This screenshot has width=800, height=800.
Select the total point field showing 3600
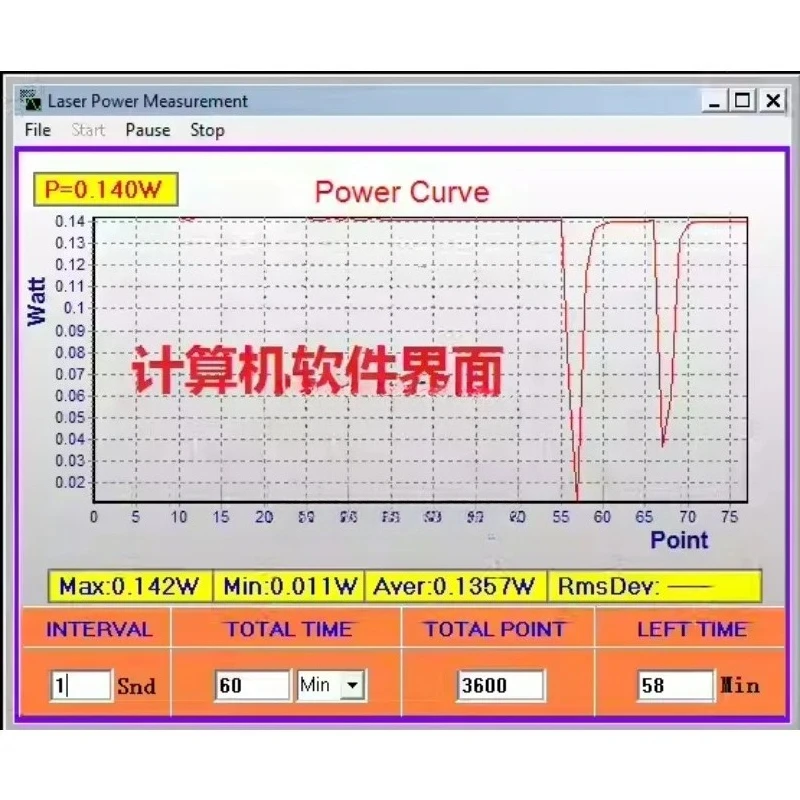click(501, 685)
